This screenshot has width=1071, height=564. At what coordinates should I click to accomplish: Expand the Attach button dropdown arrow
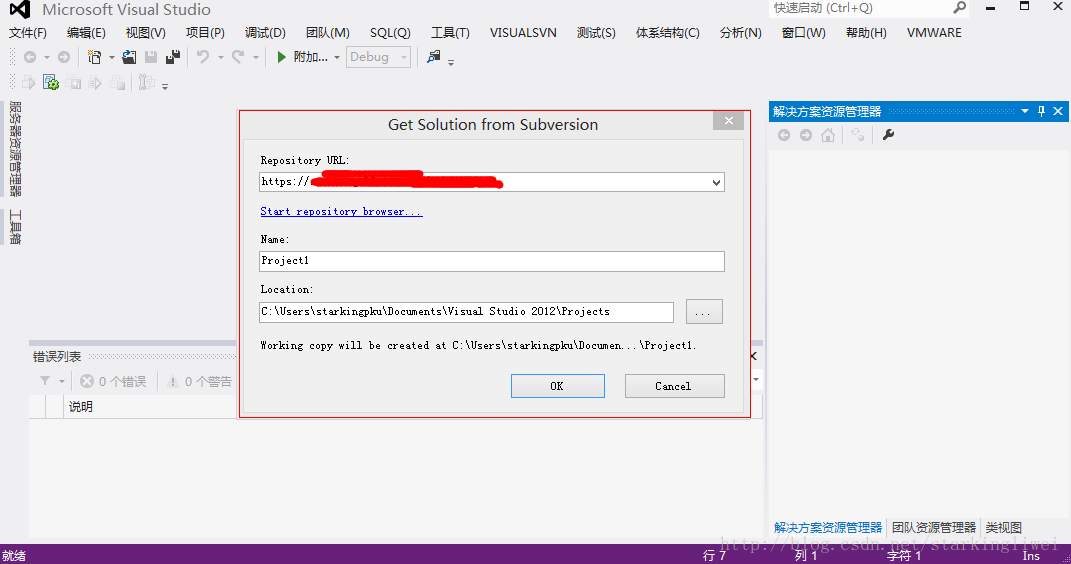point(337,57)
